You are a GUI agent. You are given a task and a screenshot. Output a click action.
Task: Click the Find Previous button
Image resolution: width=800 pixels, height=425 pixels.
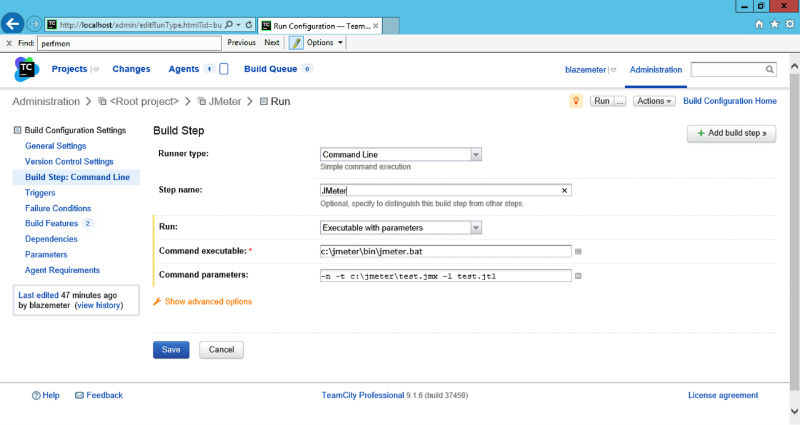tap(241, 43)
